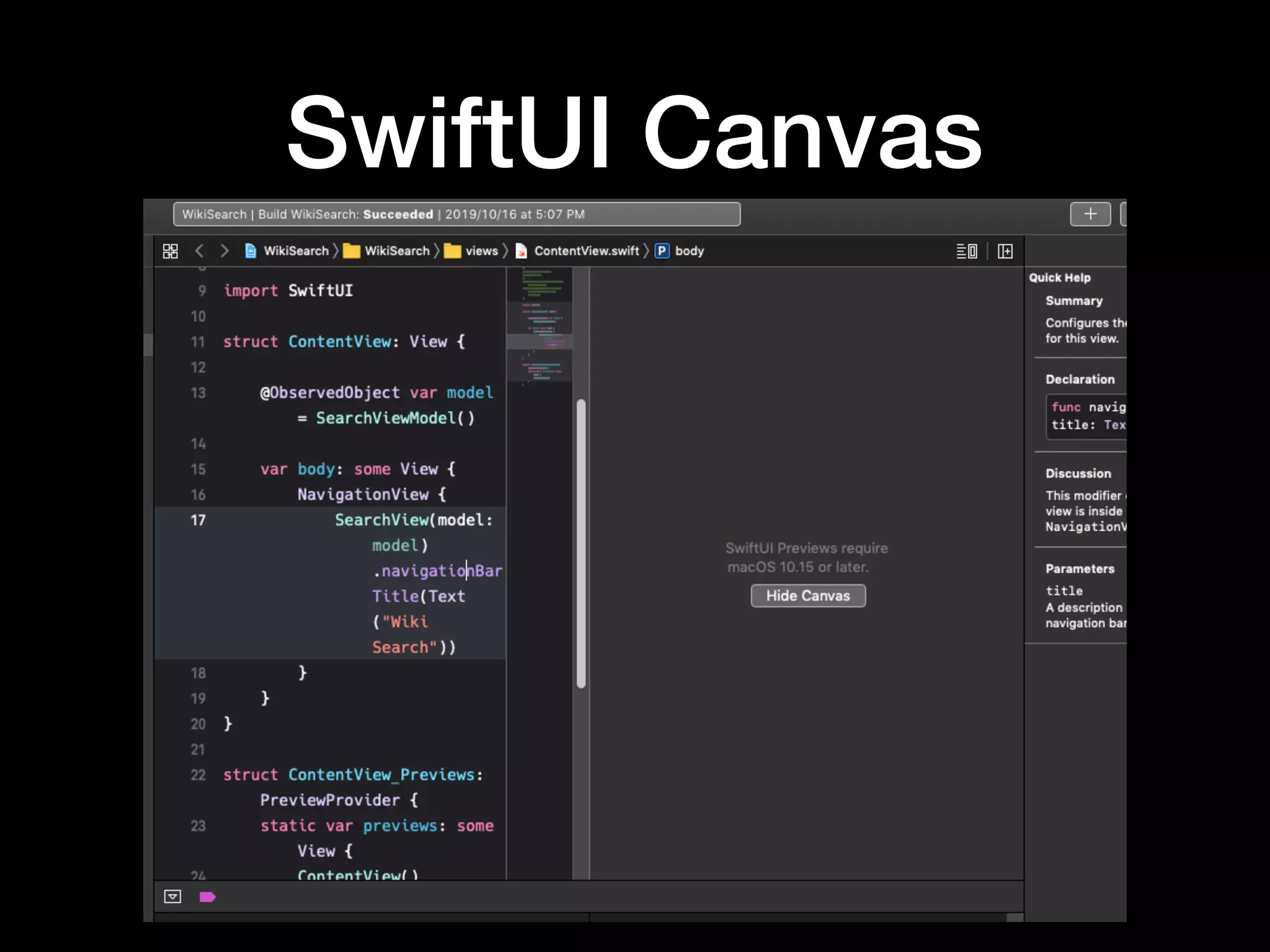Add a new editor pane on right
1270x952 pixels.
click(1005, 251)
